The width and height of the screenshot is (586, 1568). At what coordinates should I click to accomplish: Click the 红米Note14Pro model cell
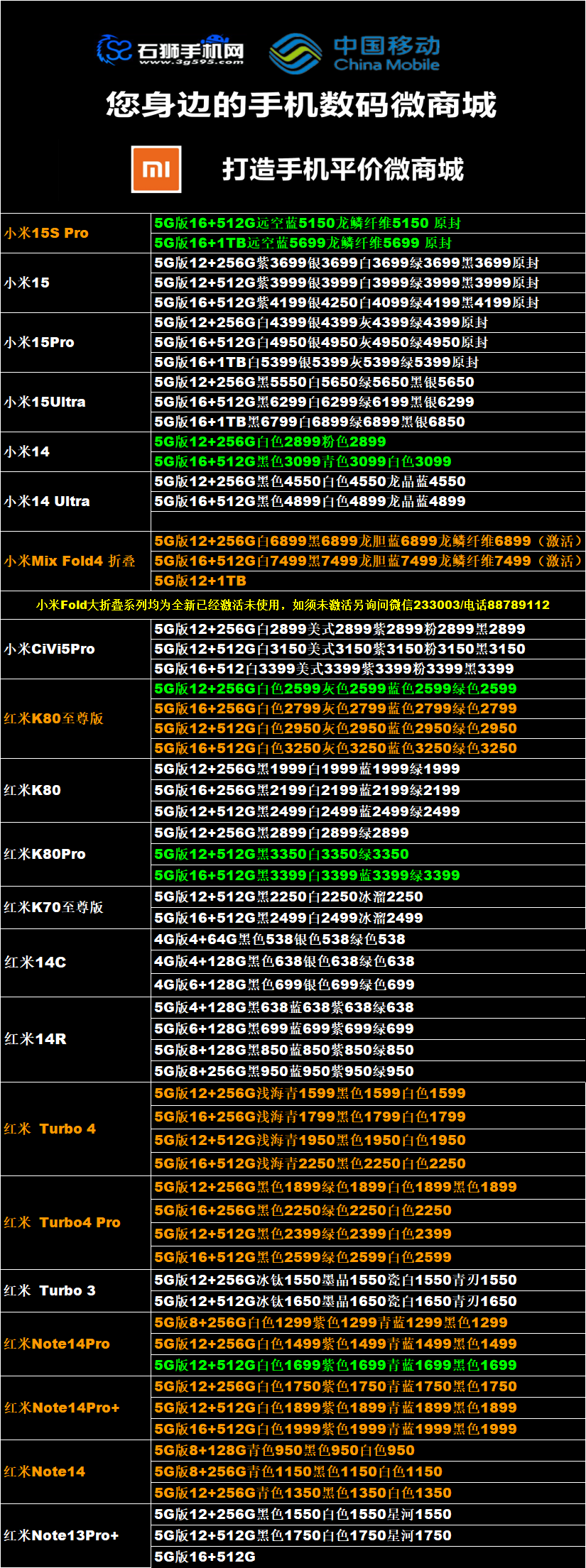(76, 1344)
